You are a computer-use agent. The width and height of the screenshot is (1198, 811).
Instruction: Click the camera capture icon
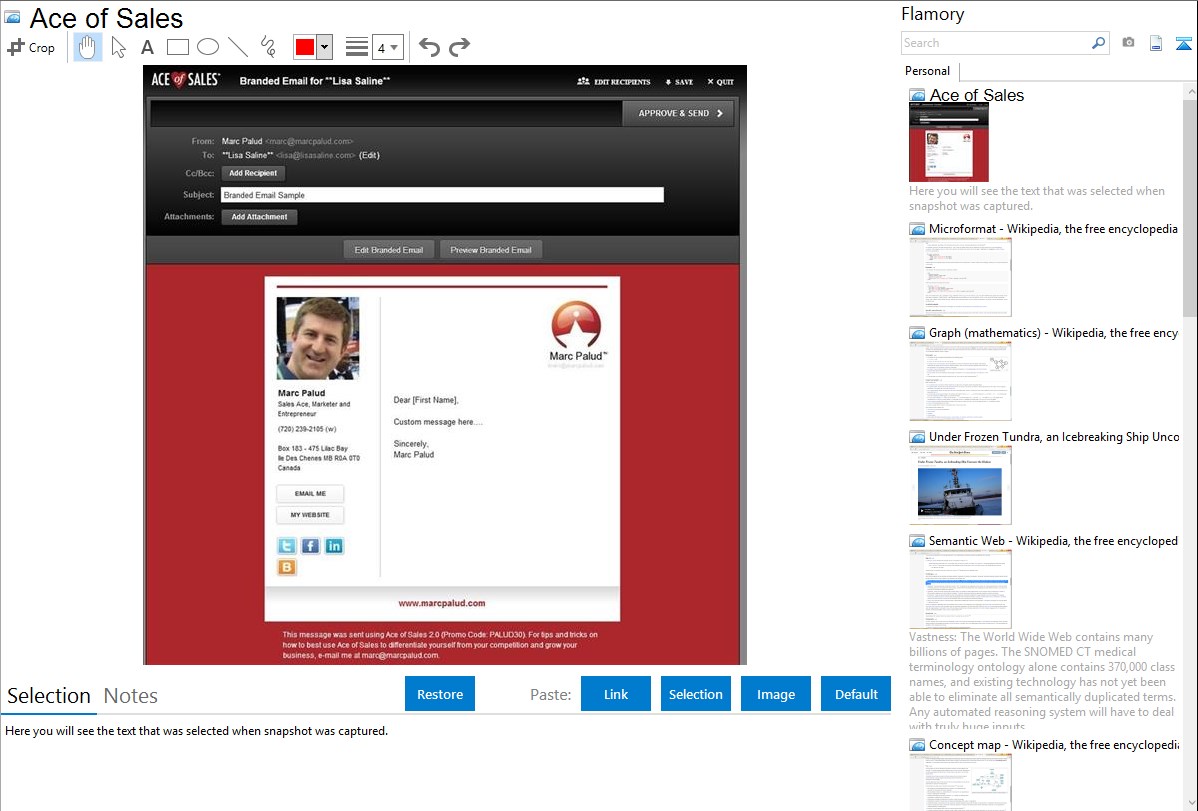click(1128, 43)
